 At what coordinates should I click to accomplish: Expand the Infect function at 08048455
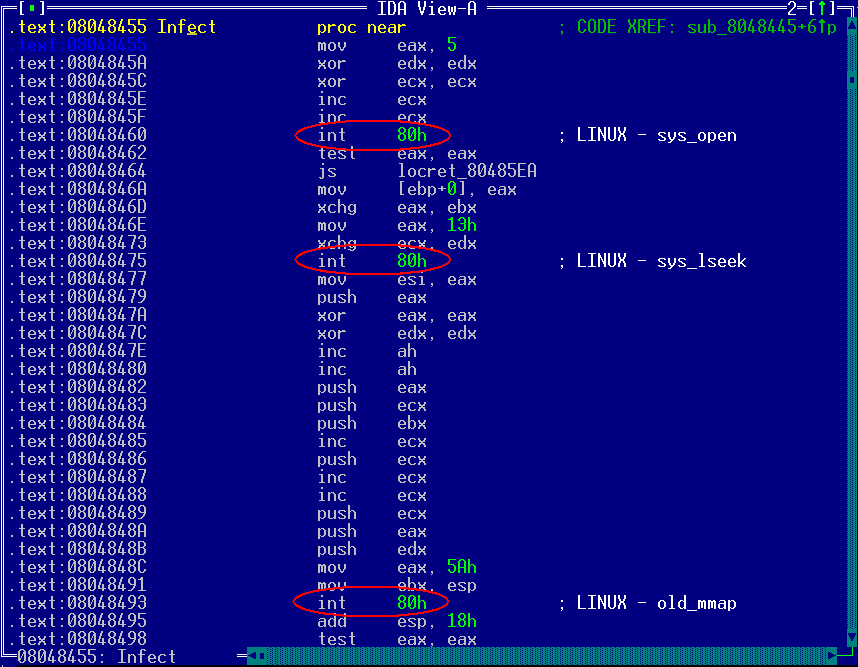click(186, 27)
